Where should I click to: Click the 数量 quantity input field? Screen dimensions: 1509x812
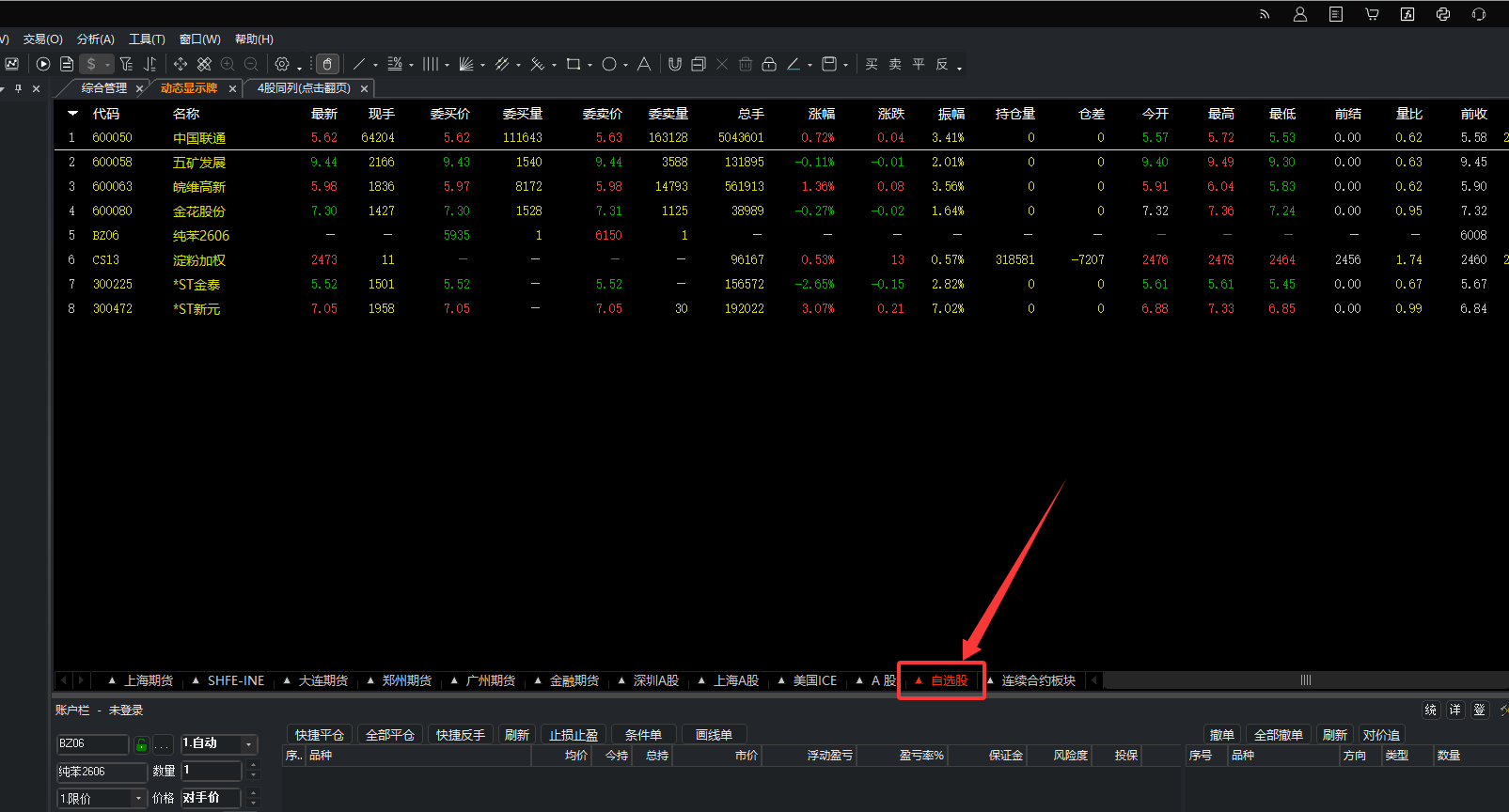click(212, 771)
